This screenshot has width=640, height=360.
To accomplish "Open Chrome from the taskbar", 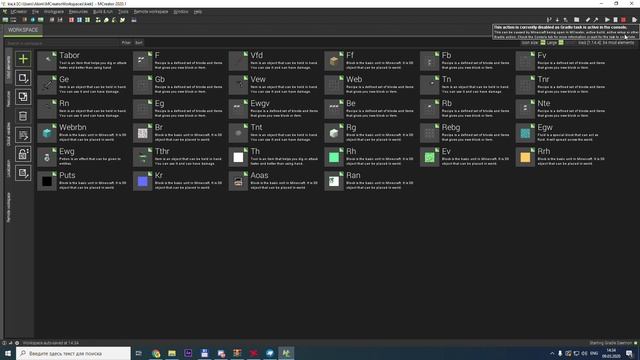I will 156,353.
